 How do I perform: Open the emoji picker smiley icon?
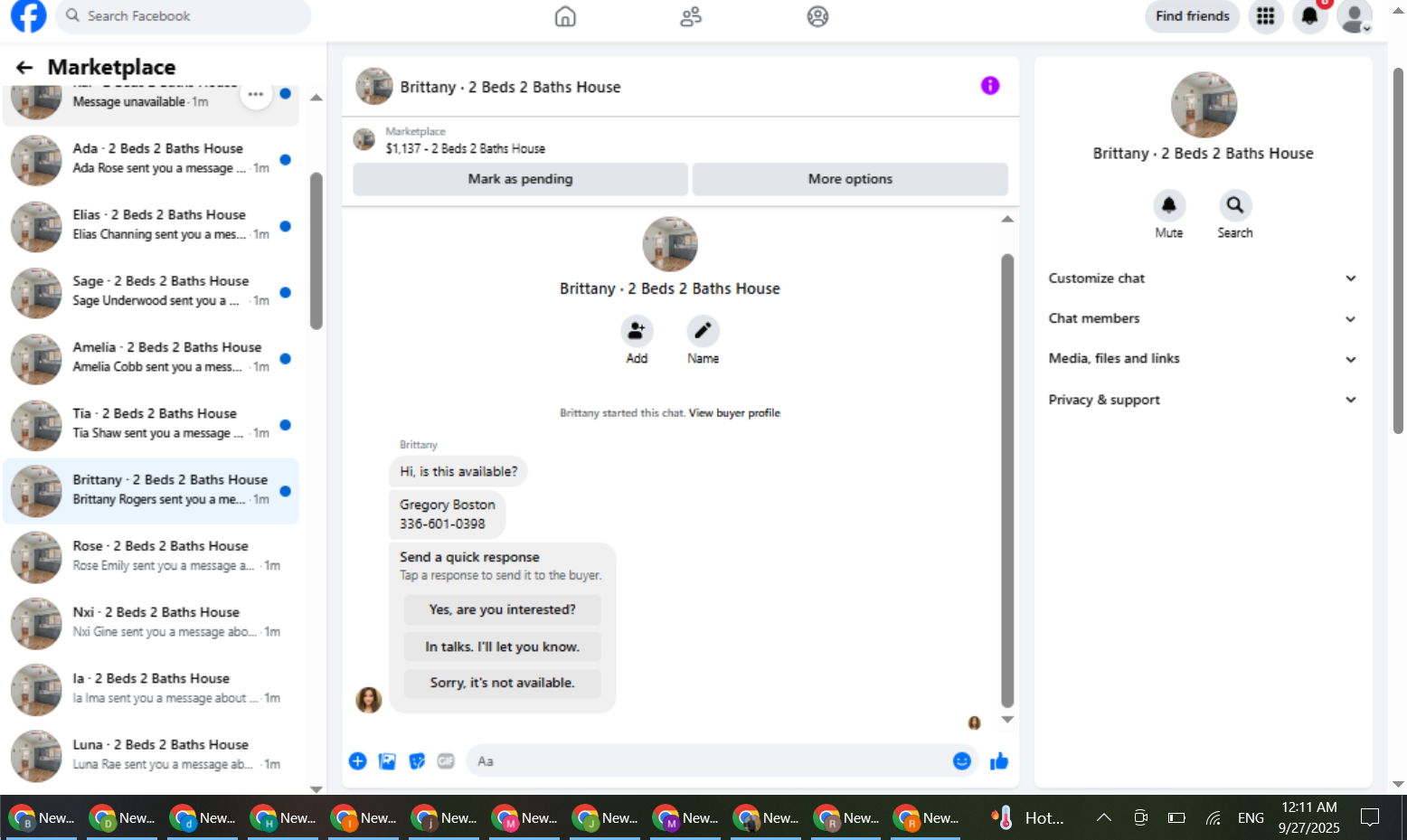[x=962, y=761]
